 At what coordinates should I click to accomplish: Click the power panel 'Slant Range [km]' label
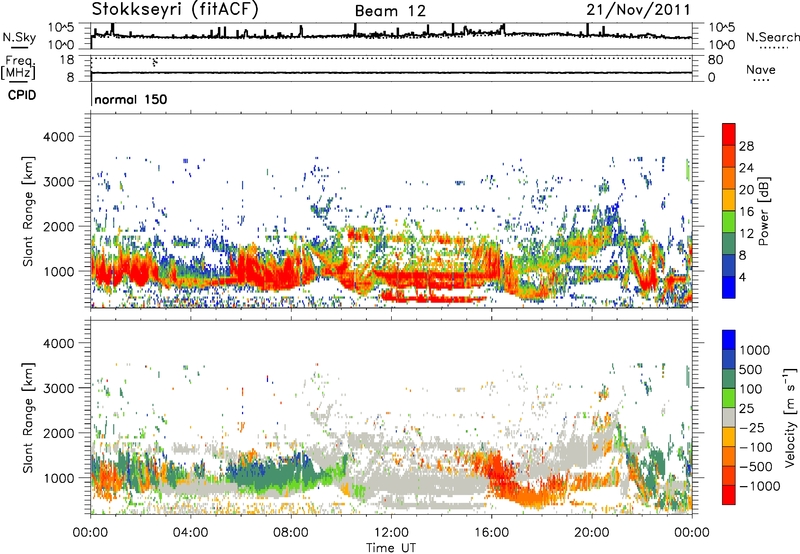coord(28,211)
